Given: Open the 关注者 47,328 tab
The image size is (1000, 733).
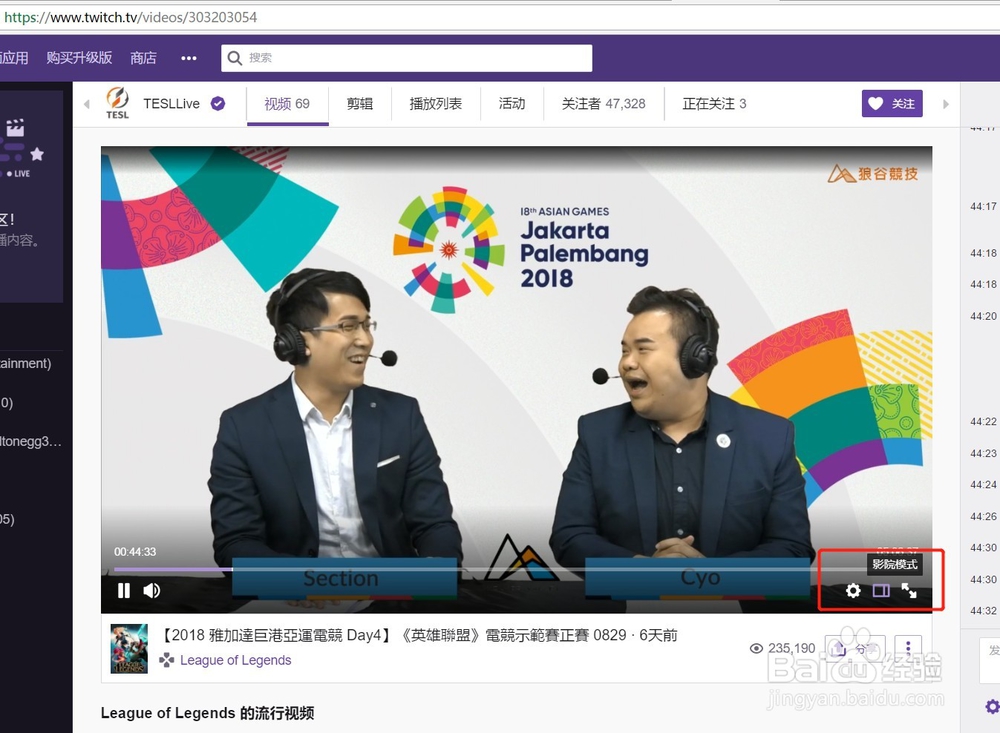Looking at the screenshot, I should 603,104.
